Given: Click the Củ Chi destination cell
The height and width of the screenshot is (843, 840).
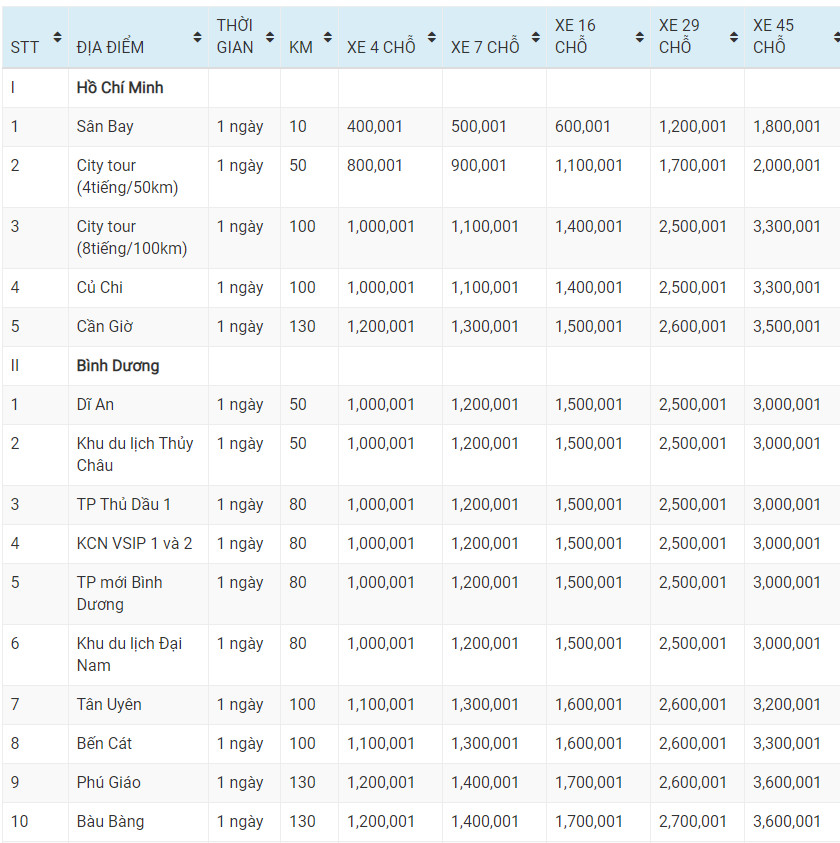Looking at the screenshot, I should [100, 288].
